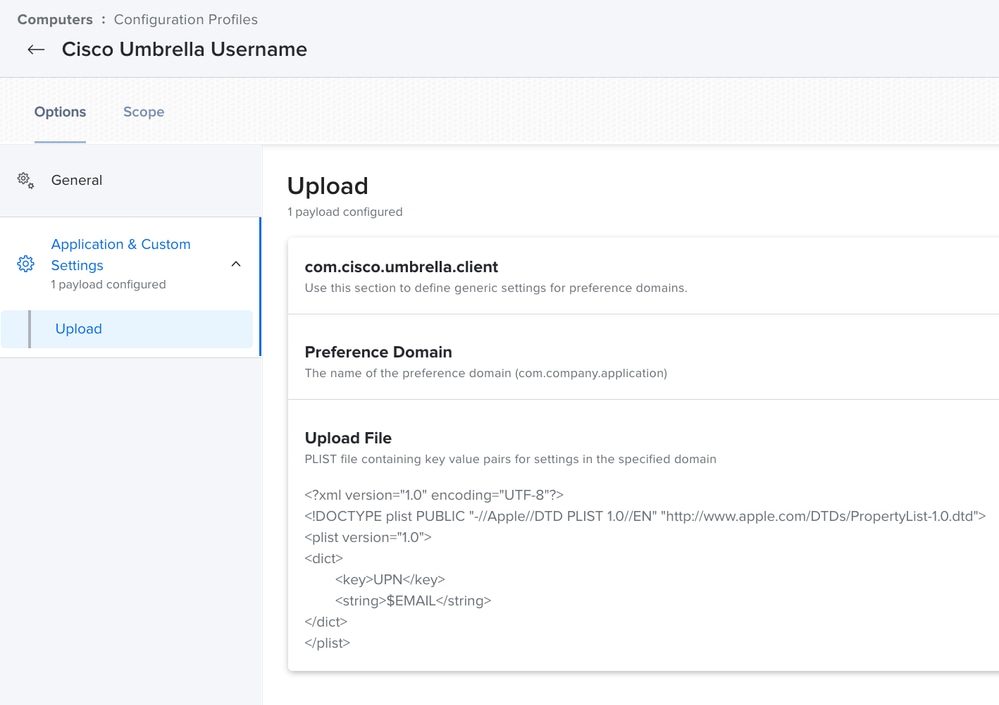The image size is (999, 705).
Task: Click the back arrow icon
Action: 36,50
